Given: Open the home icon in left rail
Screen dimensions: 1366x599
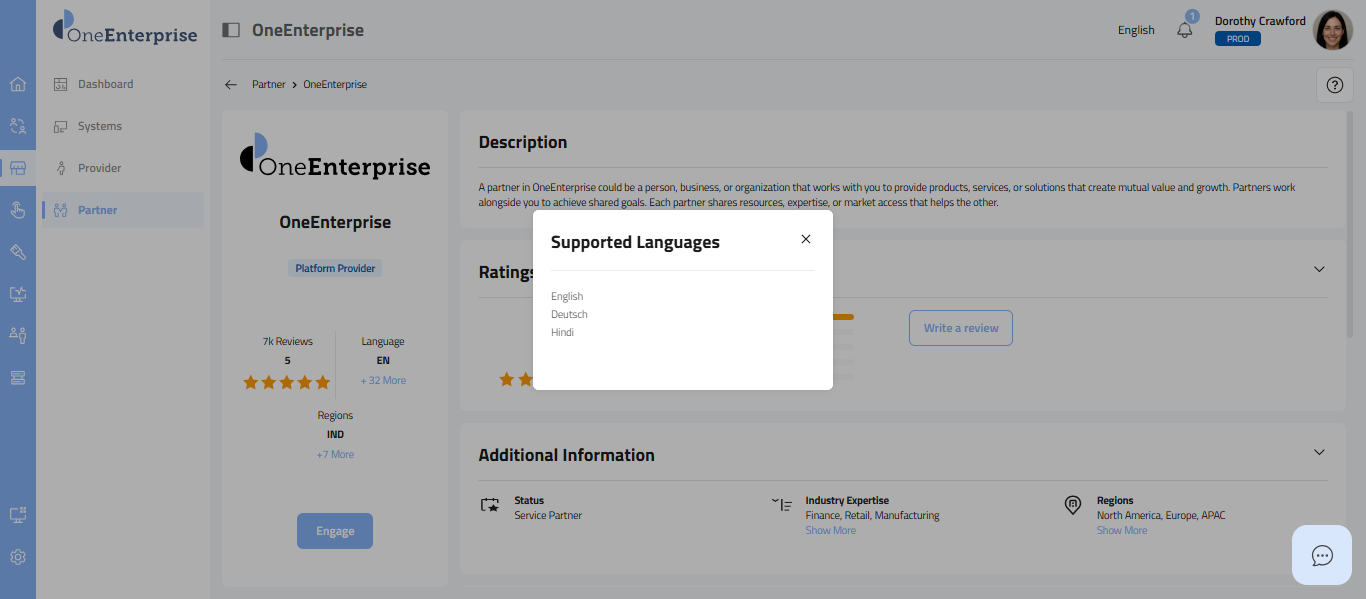Looking at the screenshot, I should (18, 84).
